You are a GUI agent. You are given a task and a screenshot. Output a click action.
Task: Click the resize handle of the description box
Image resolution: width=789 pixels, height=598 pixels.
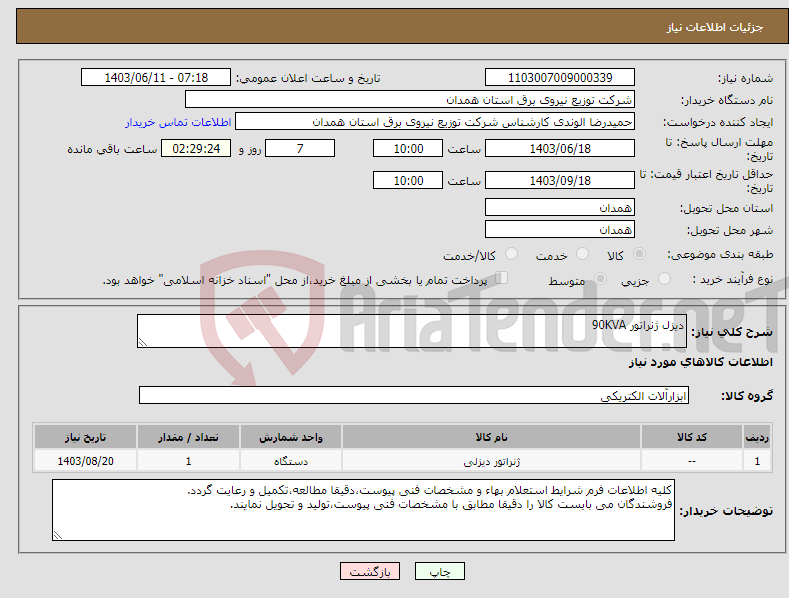tap(143, 342)
